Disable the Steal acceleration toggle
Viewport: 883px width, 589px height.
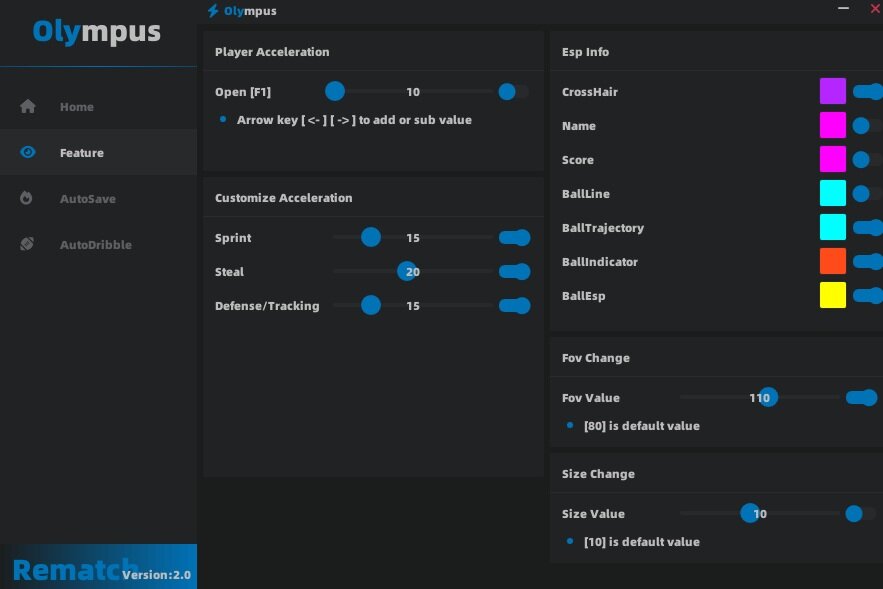coord(514,271)
